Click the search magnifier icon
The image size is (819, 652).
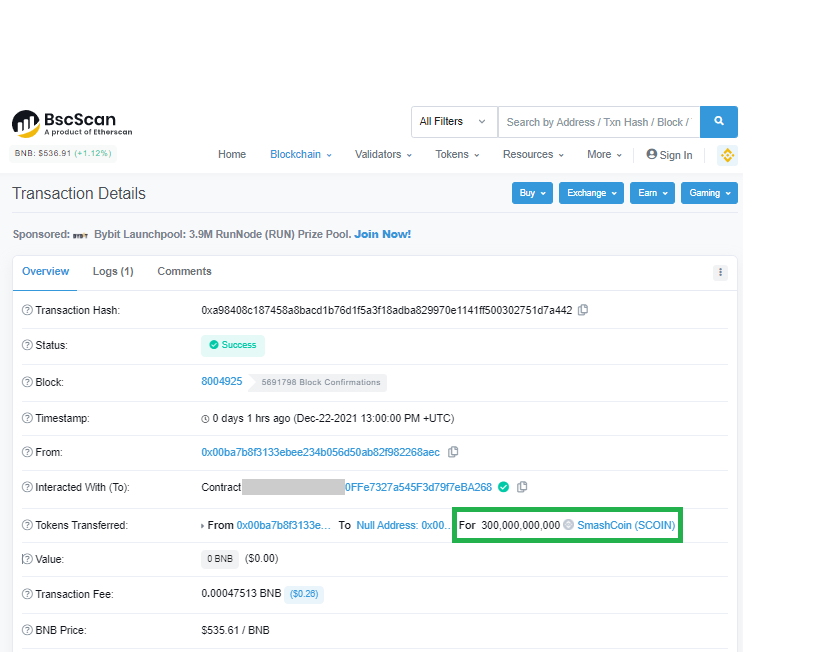[718, 122]
